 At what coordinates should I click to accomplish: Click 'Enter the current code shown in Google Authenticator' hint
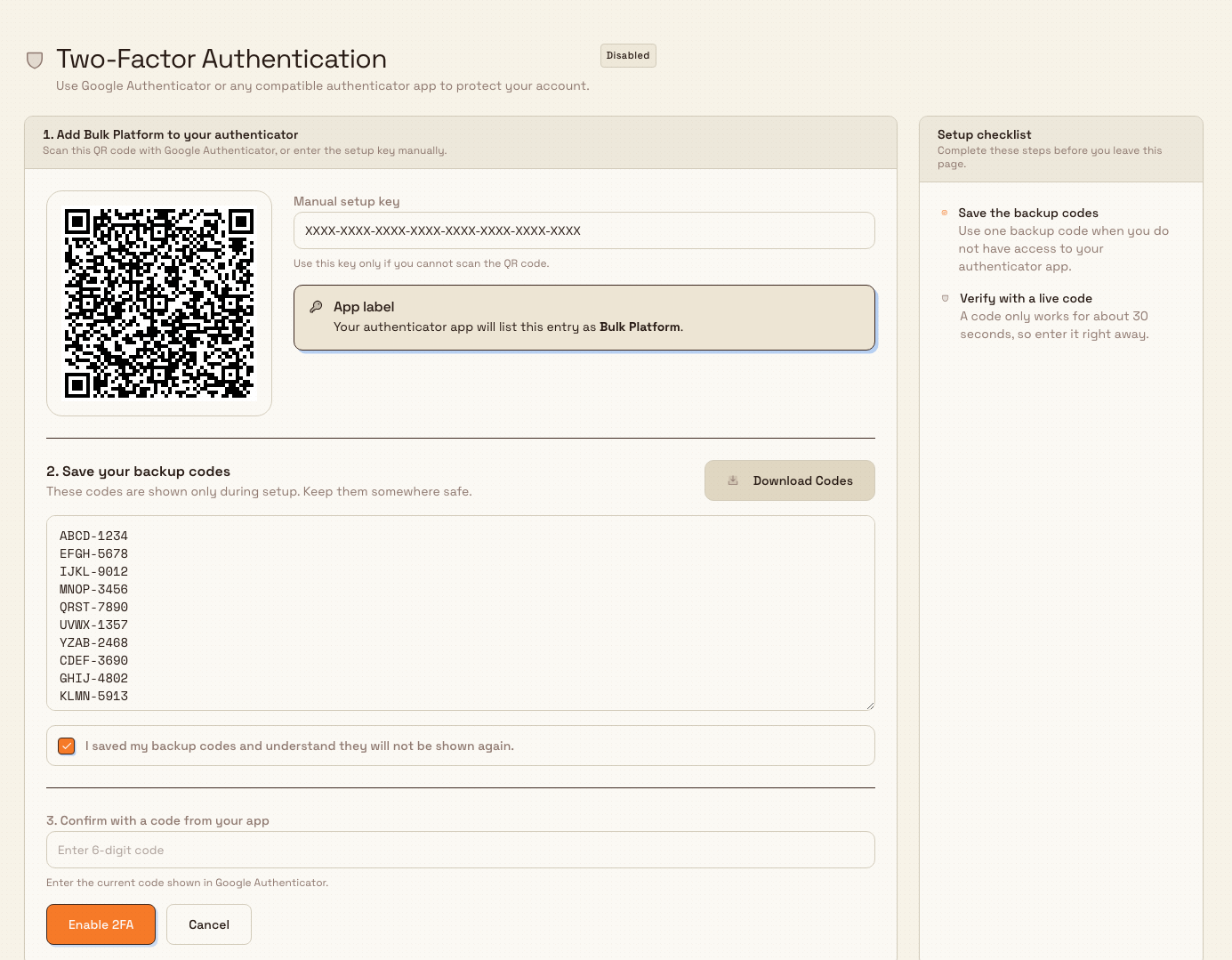188,883
